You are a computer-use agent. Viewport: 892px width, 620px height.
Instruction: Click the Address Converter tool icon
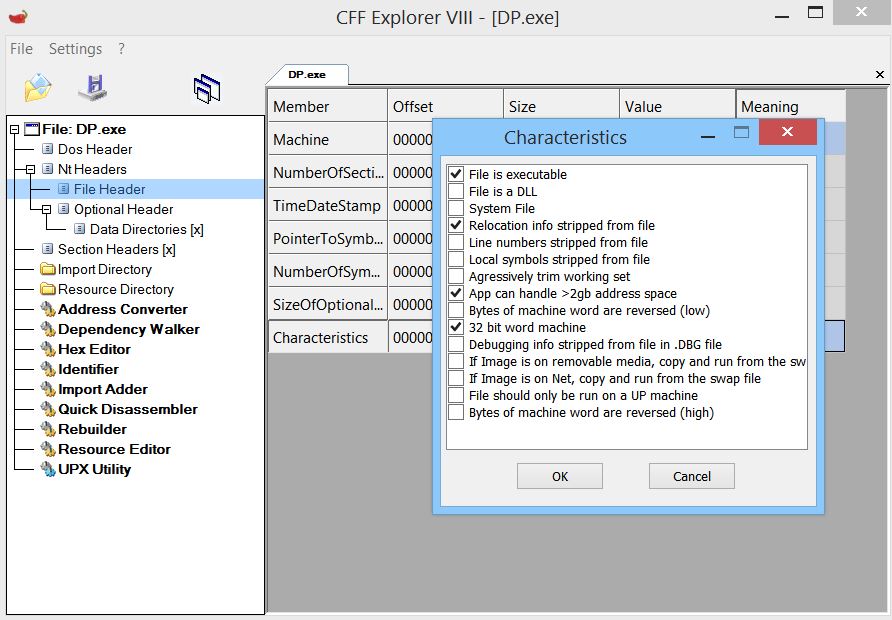[48, 309]
